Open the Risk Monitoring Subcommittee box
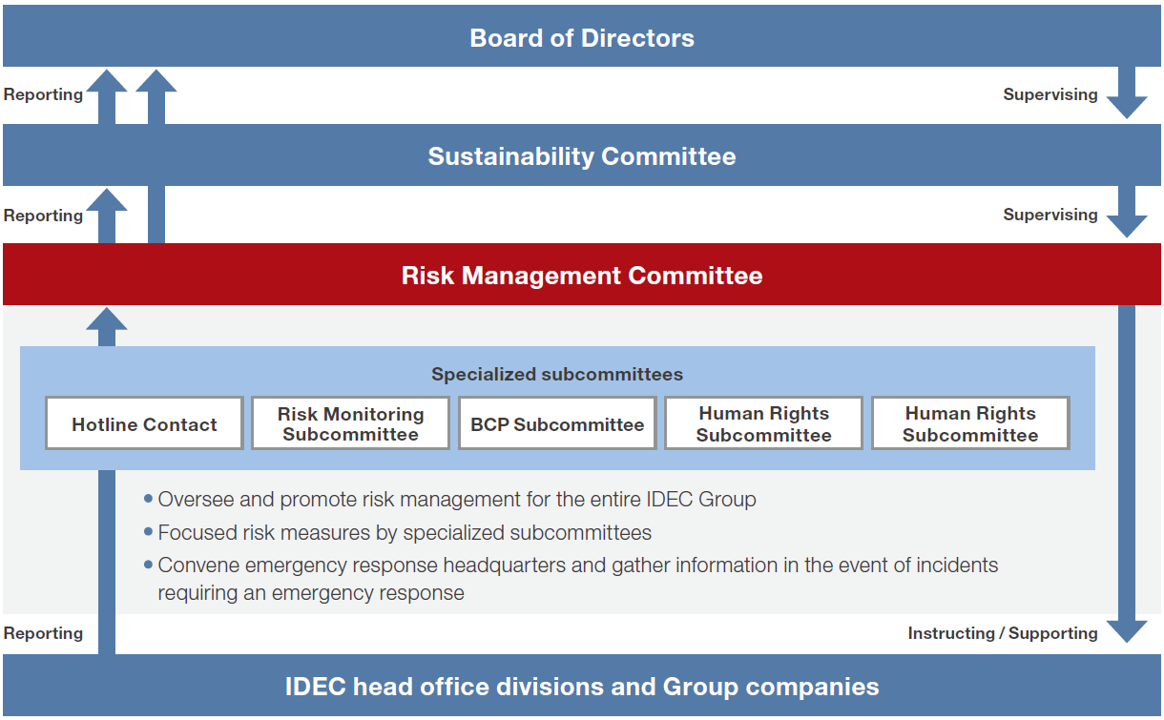 click(x=350, y=424)
